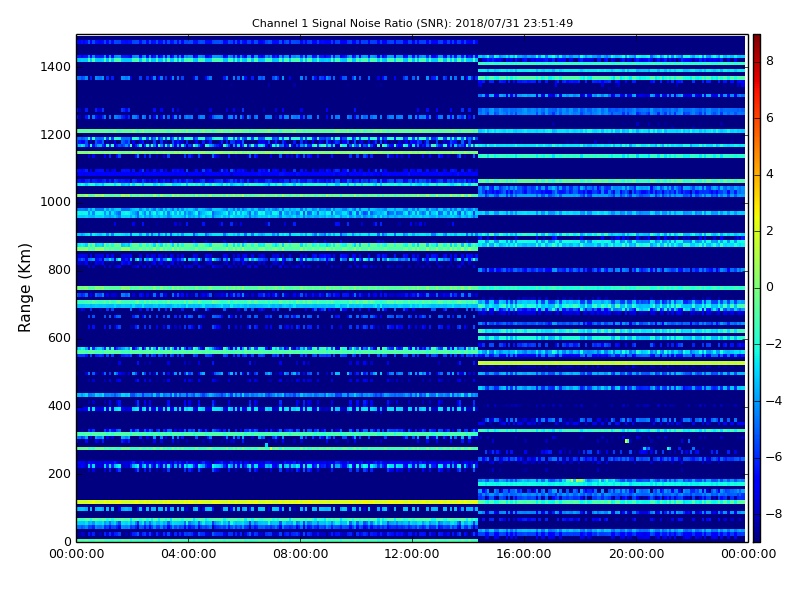The width and height of the screenshot is (800, 600).
Task: Click the 400 range tick label
Action: [59, 406]
